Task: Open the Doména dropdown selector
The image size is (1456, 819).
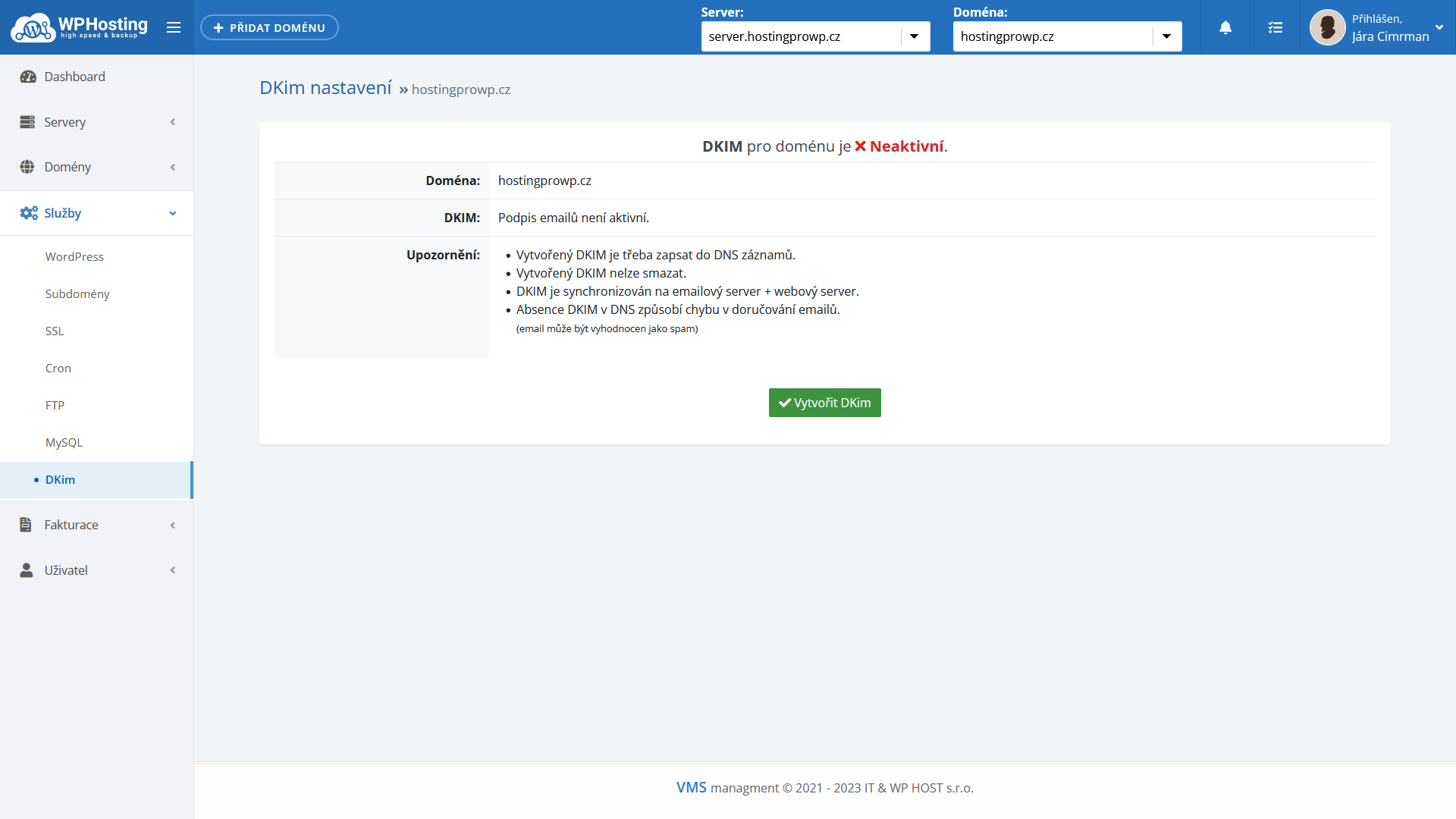Action: click(1067, 36)
